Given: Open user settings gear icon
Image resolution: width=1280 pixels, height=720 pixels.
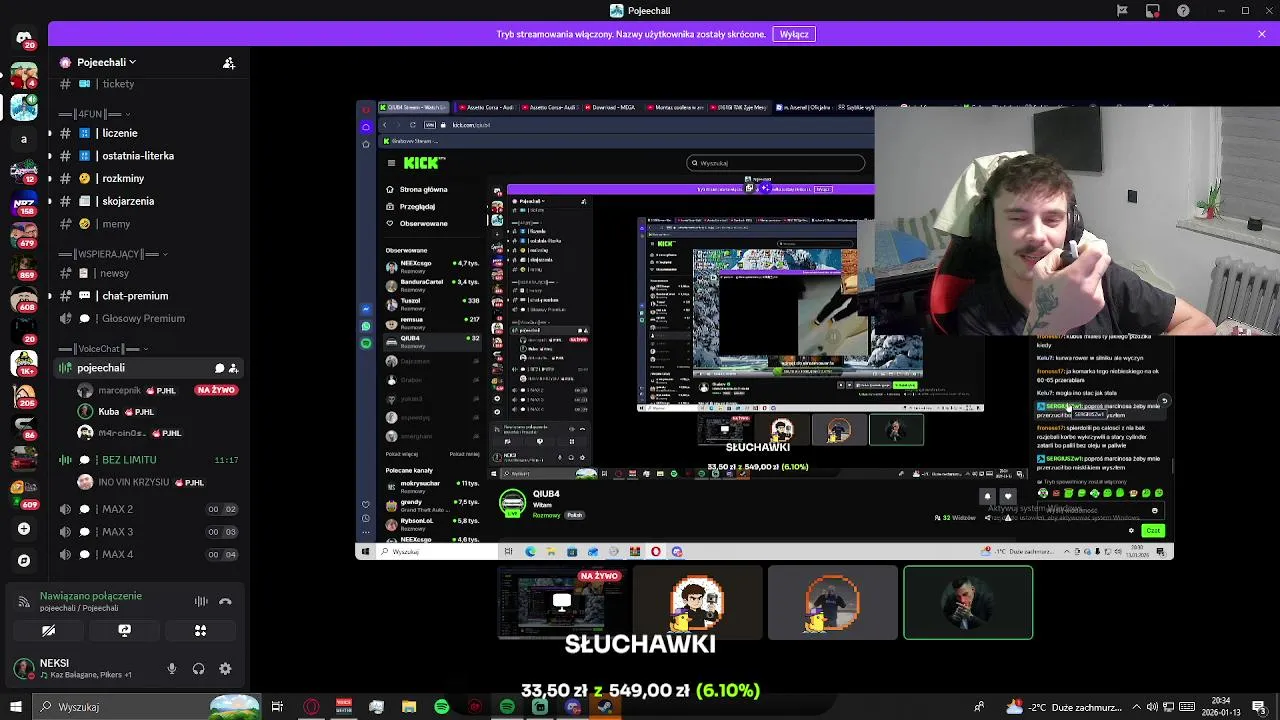Looking at the screenshot, I should [225, 669].
